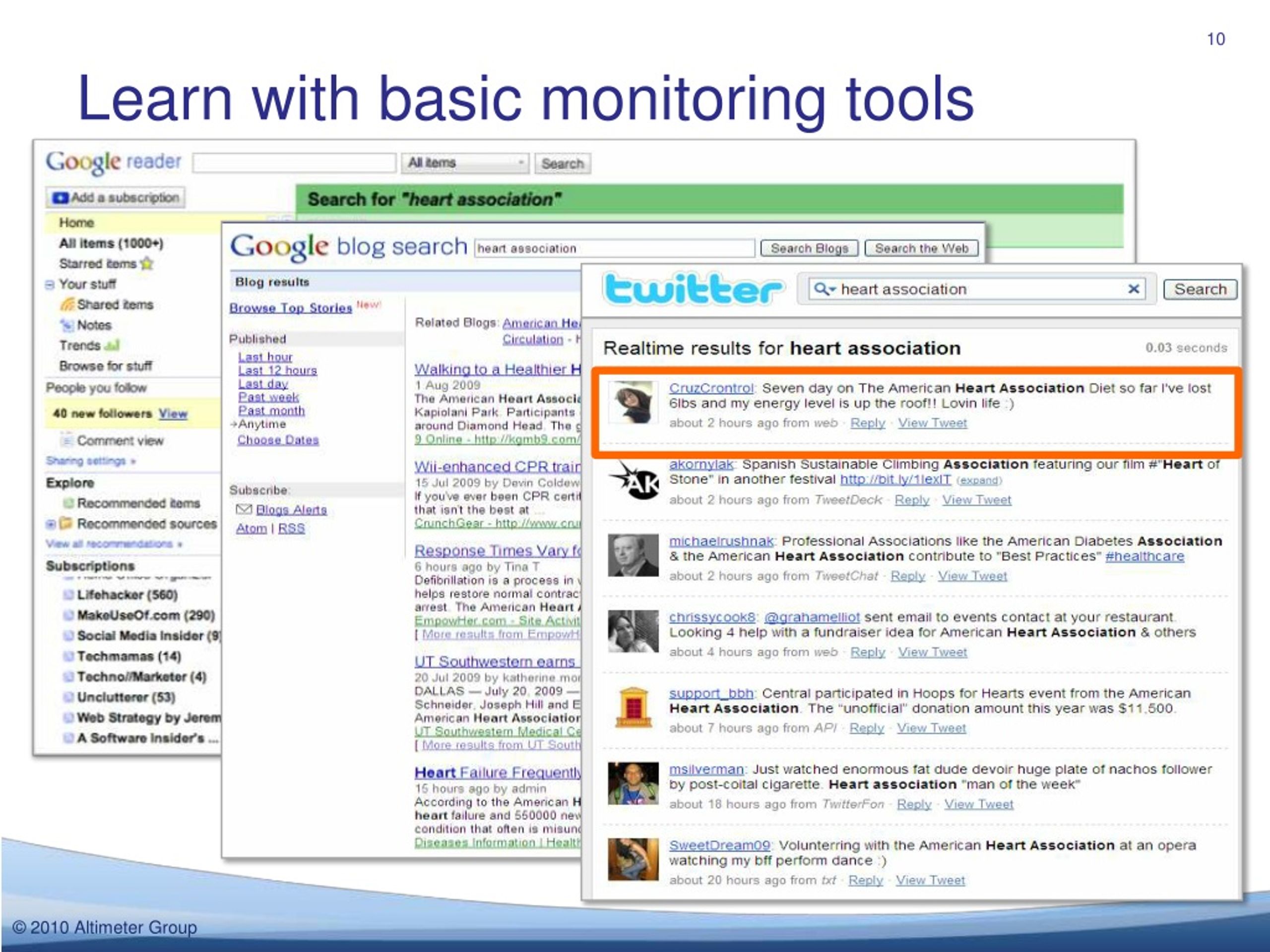1270x952 pixels.
Task: Open the Twitter search options dropdown arrow
Action: tap(832, 289)
